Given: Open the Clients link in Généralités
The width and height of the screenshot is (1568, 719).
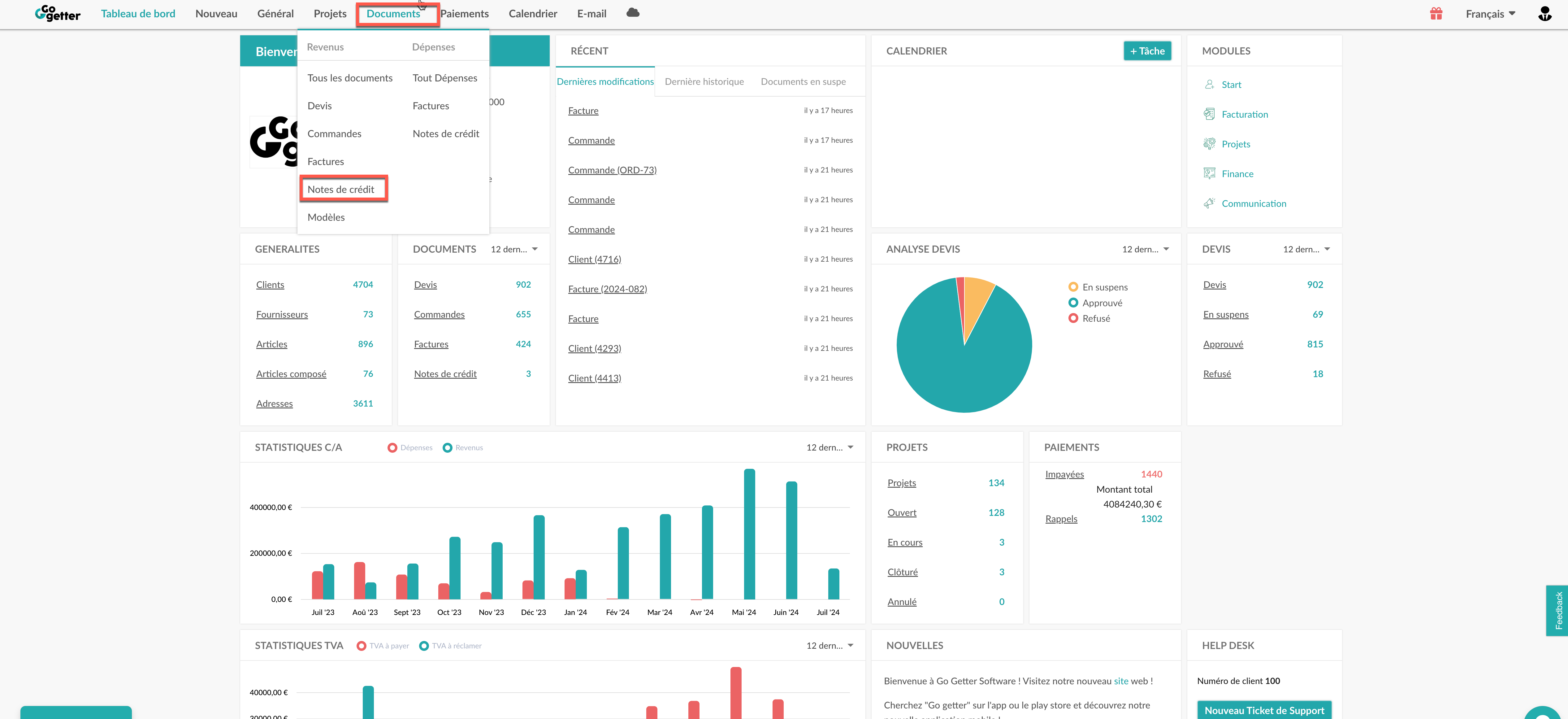Looking at the screenshot, I should click(x=270, y=285).
